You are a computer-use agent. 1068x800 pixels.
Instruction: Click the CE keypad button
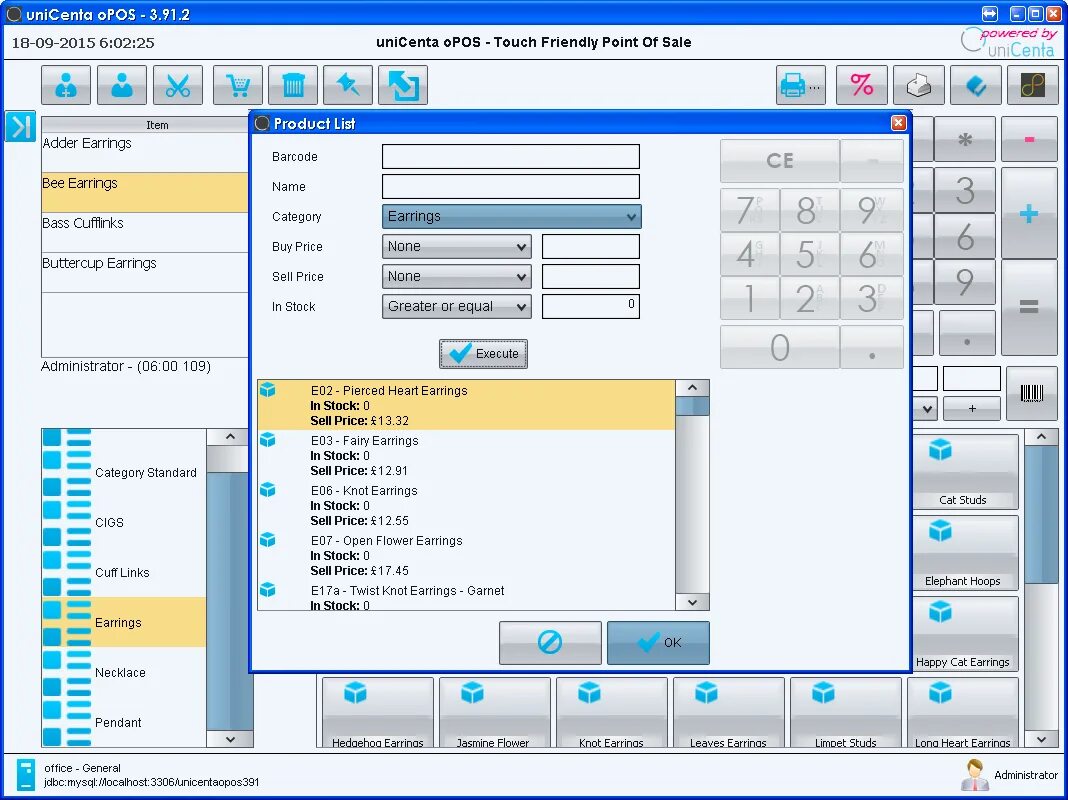780,161
